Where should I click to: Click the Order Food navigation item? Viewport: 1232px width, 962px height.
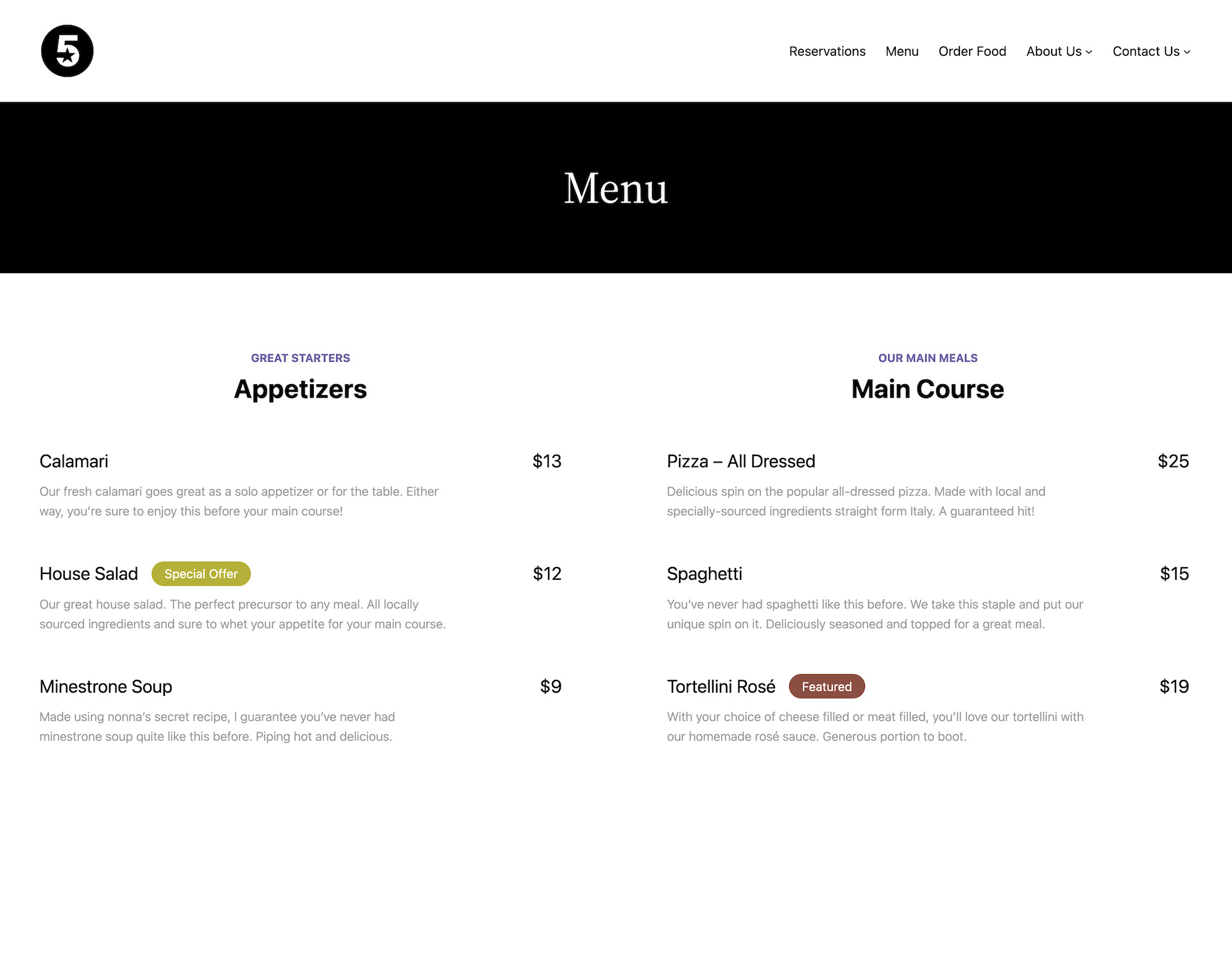pyautogui.click(x=971, y=50)
